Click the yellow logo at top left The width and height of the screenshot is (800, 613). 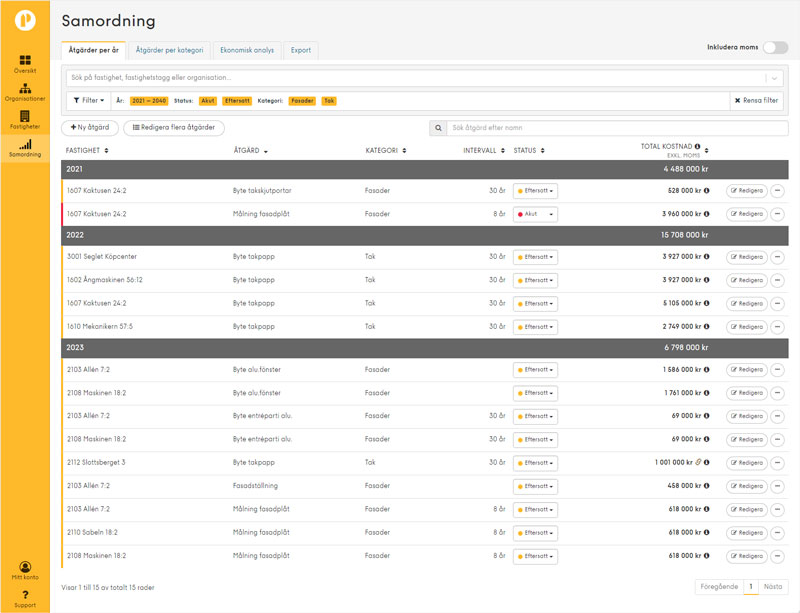point(25,19)
